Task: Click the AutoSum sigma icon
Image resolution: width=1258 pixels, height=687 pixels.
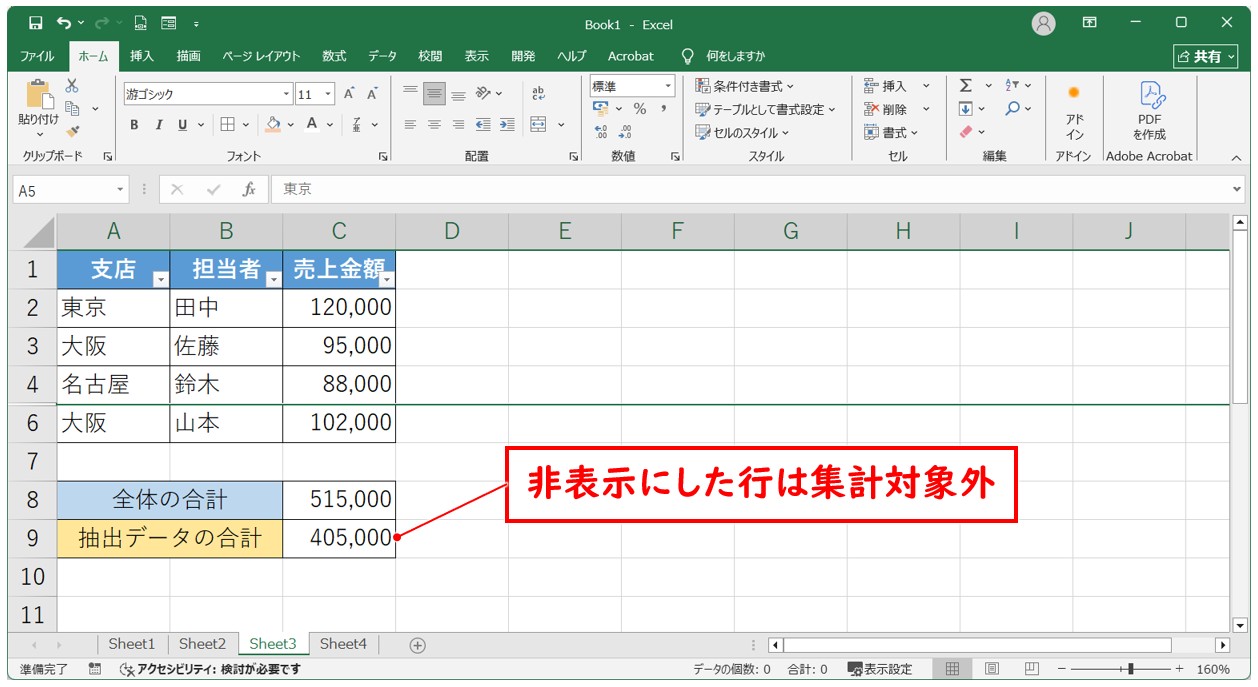Action: [x=965, y=86]
